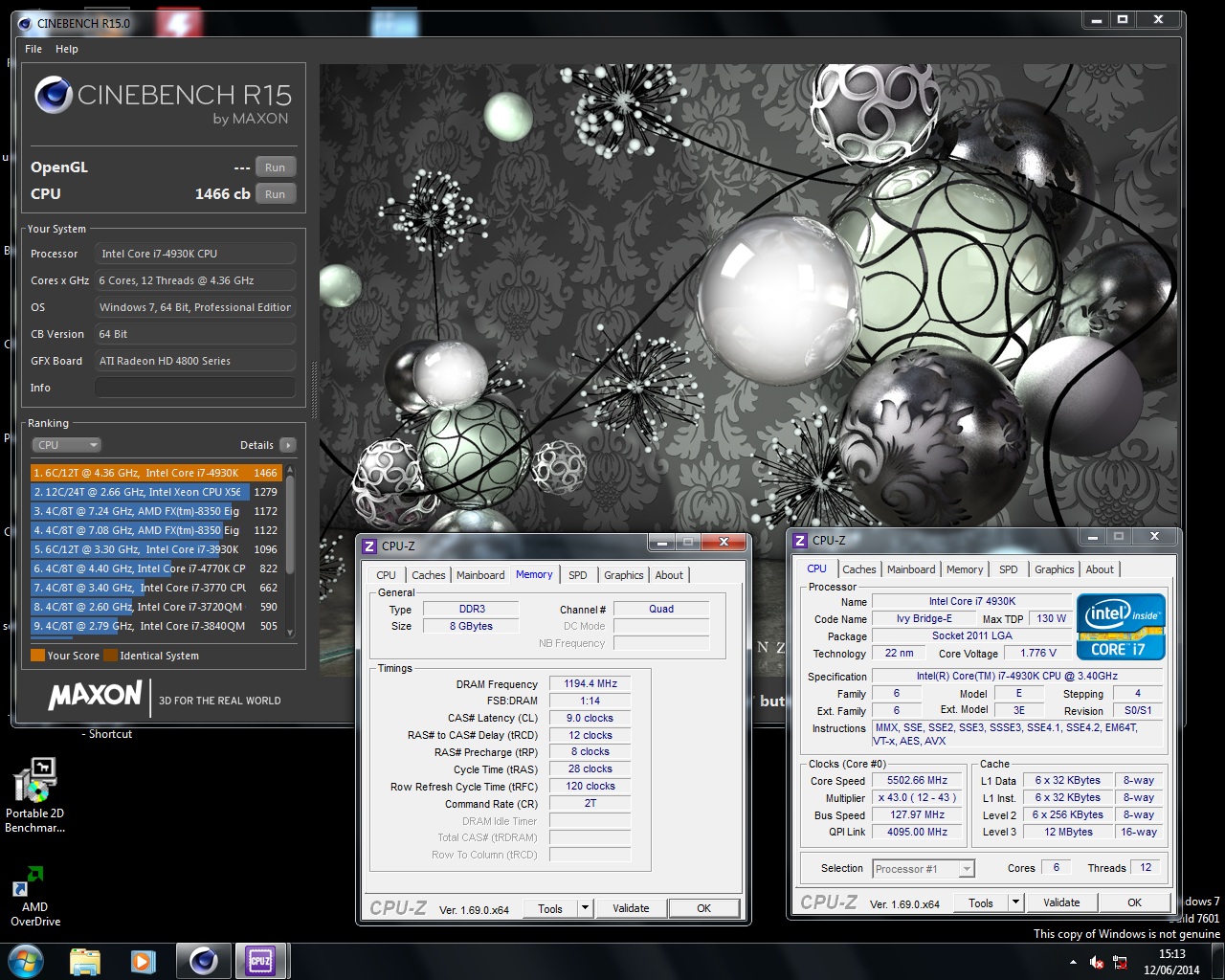Open the File menu in Cinebench

point(33,49)
